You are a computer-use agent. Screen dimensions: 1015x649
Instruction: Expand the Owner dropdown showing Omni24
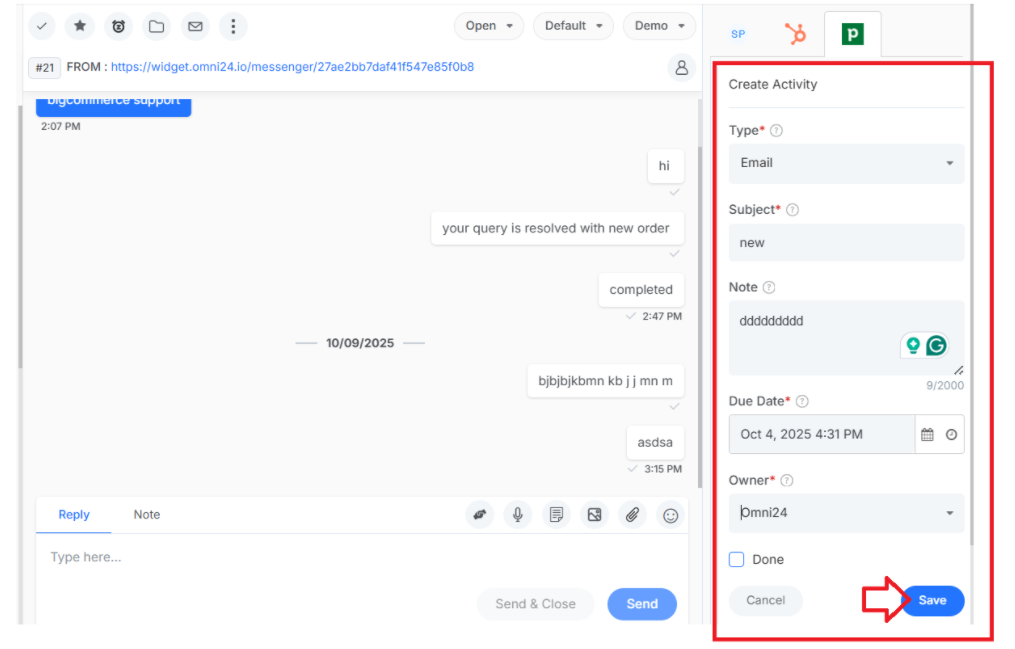click(846, 512)
